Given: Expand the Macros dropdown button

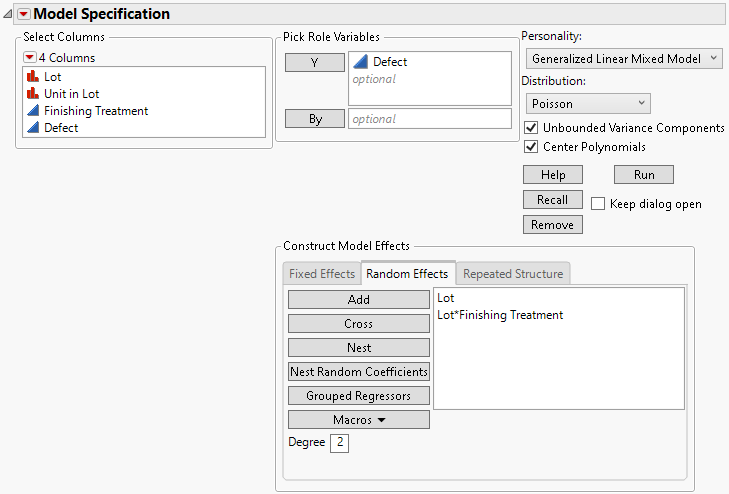Looking at the screenshot, I should [x=359, y=420].
